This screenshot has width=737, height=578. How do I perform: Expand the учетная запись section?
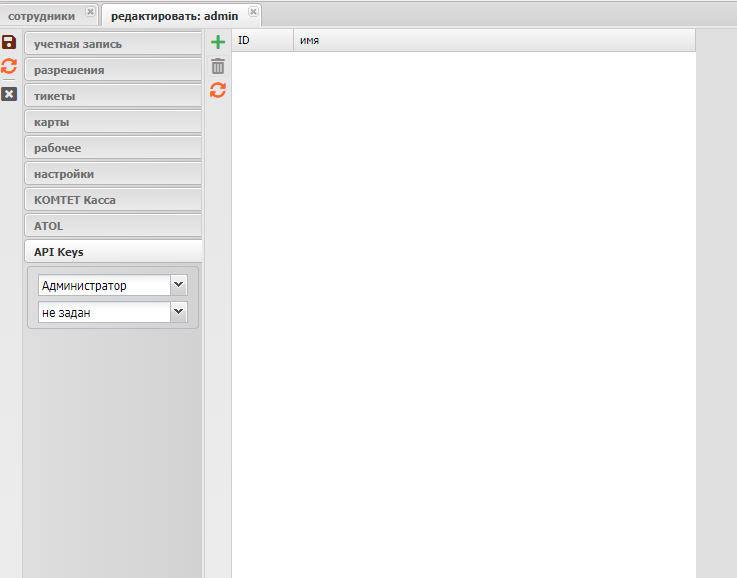pyautogui.click(x=112, y=44)
